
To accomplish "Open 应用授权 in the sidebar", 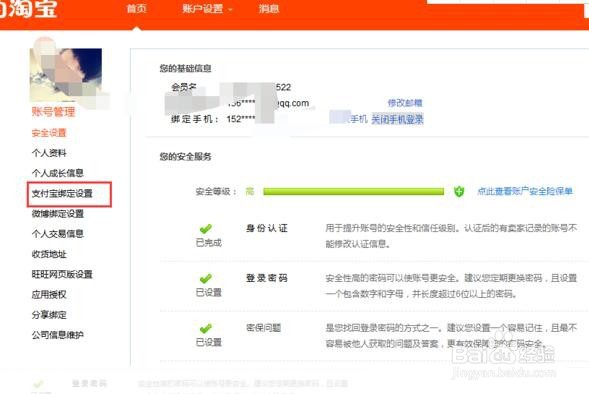I will (x=49, y=295).
